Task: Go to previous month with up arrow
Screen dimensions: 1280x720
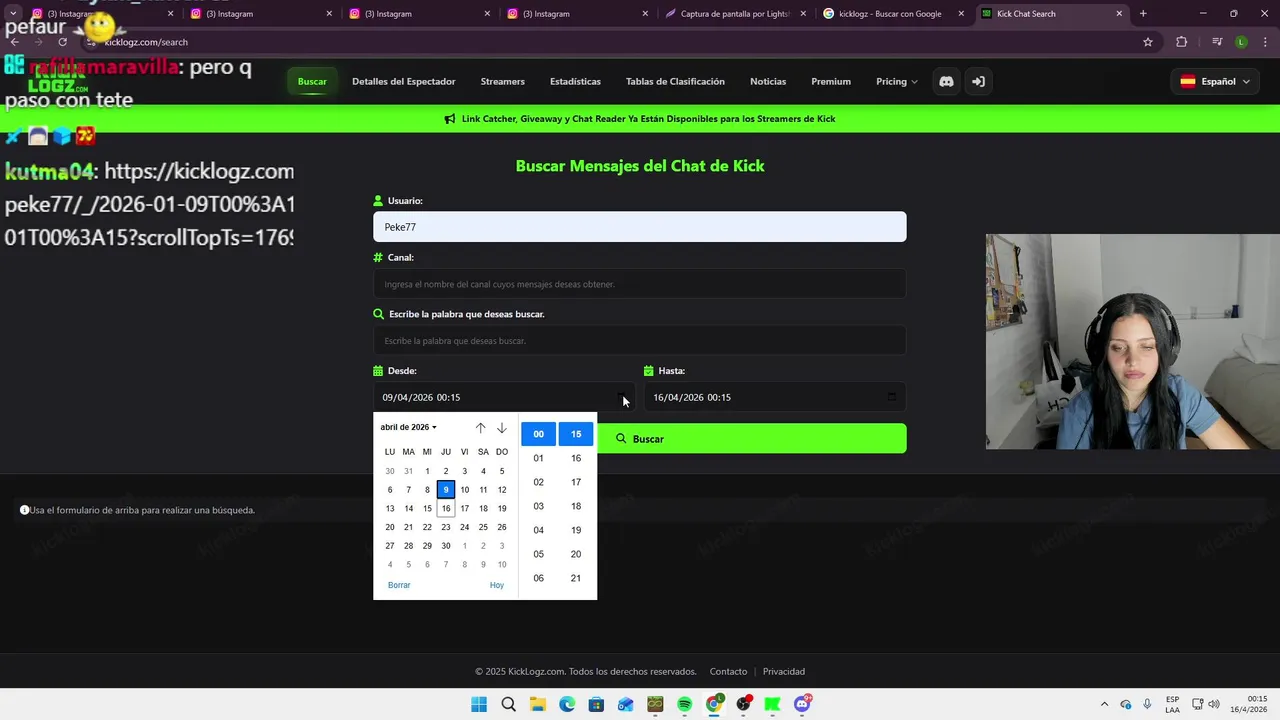Action: (x=480, y=428)
